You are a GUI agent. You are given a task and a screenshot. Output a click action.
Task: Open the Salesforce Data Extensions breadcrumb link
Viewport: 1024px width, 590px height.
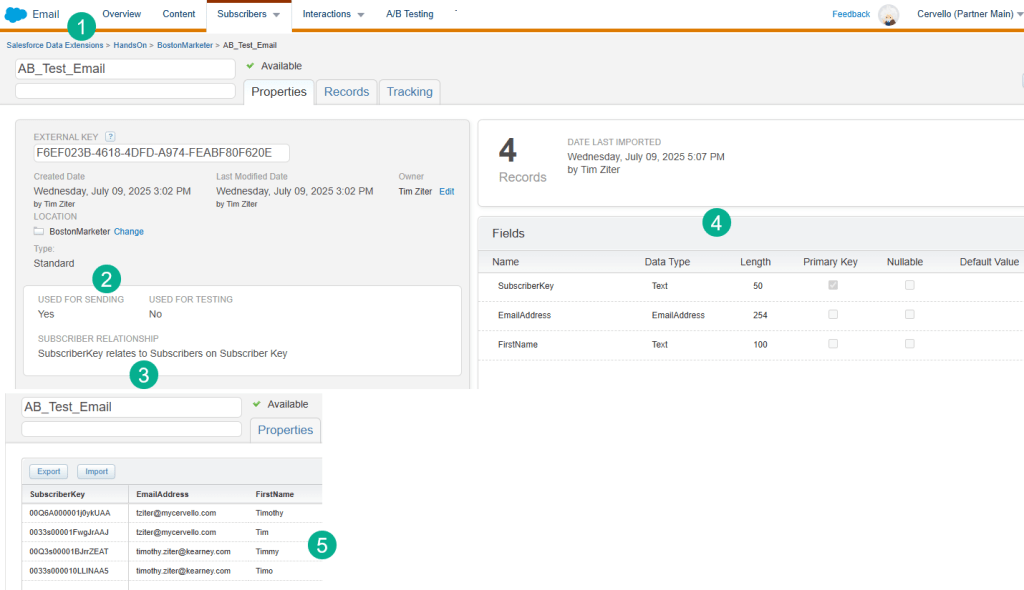pyautogui.click(x=54, y=45)
